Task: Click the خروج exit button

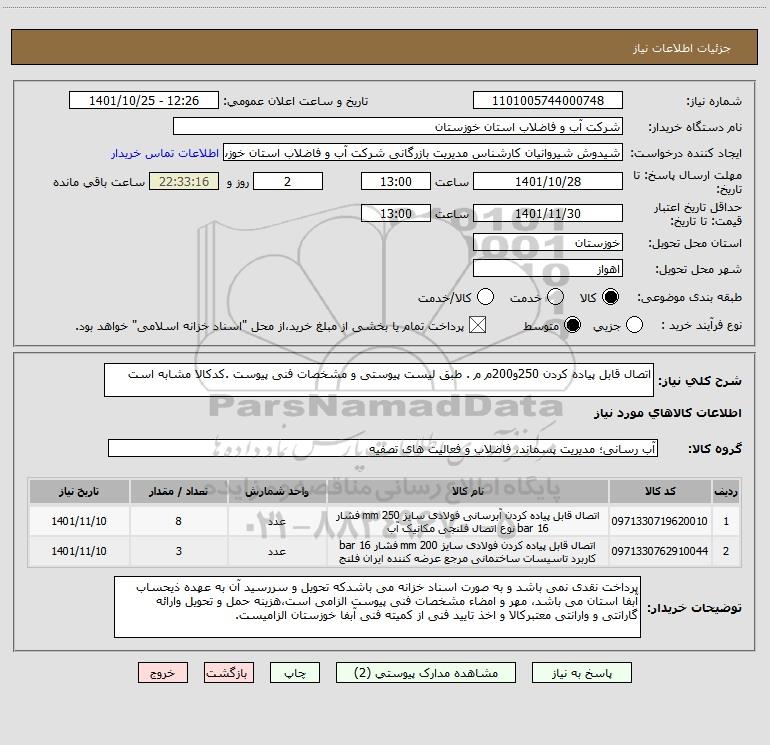Action: [163, 672]
